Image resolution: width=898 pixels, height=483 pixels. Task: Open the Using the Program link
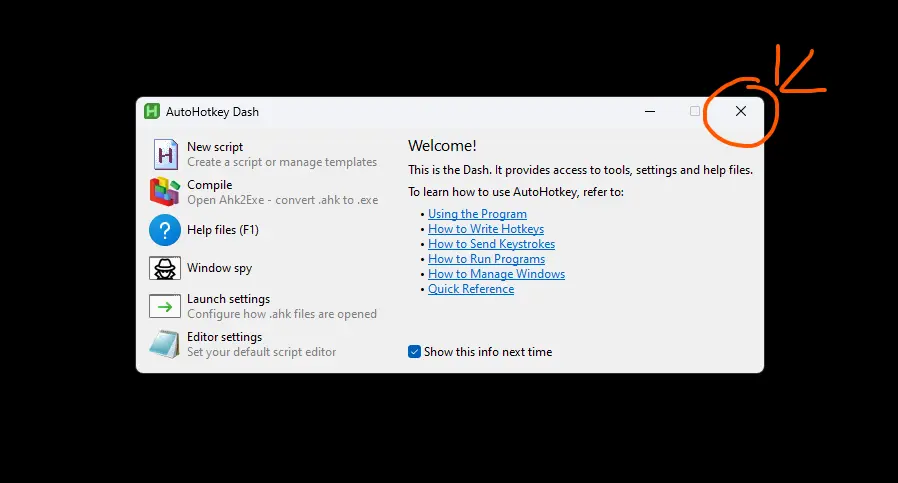point(477,214)
